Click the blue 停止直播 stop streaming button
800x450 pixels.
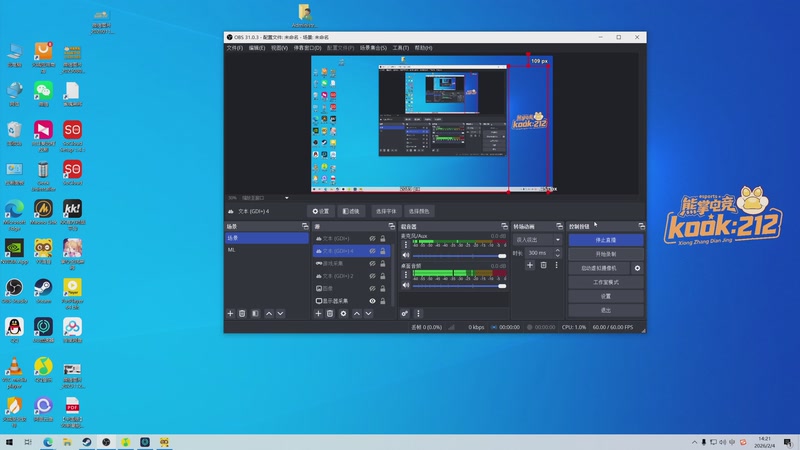click(x=606, y=240)
